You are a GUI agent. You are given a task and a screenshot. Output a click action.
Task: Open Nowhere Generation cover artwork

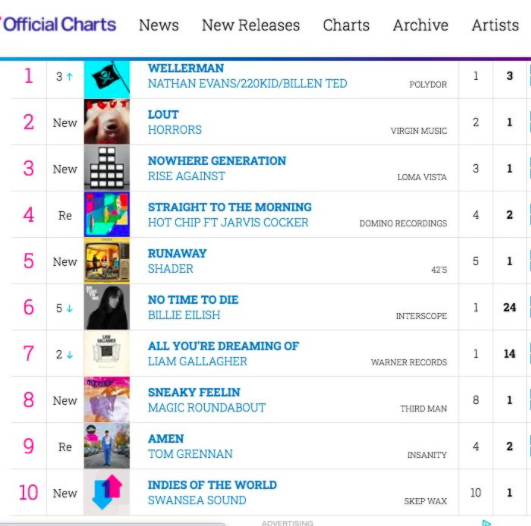[107, 168]
